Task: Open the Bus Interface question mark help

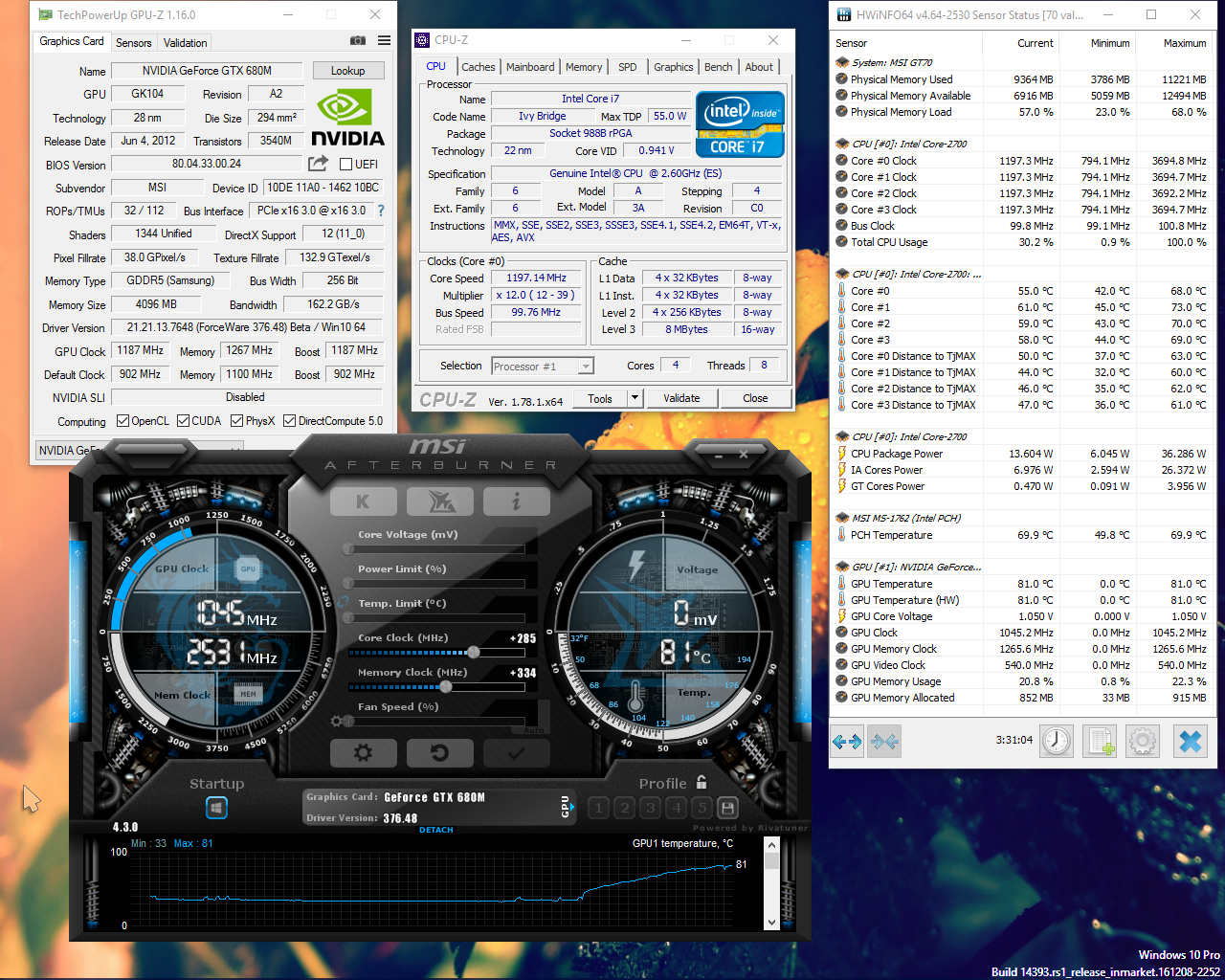Action: 381,211
